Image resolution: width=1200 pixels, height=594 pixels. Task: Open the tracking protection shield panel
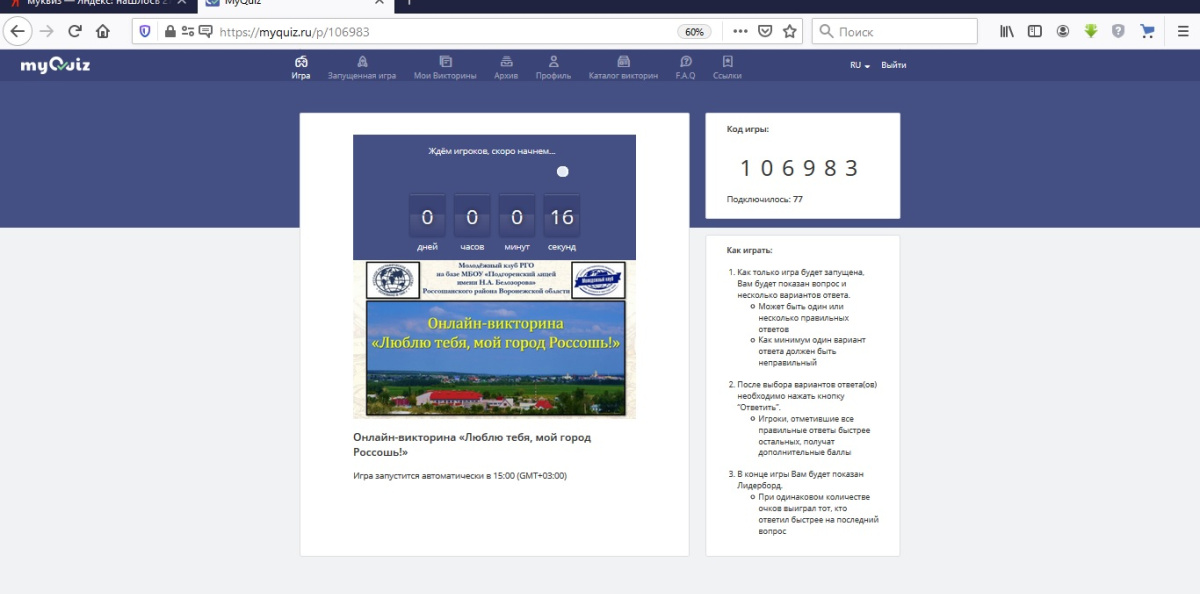(x=145, y=31)
